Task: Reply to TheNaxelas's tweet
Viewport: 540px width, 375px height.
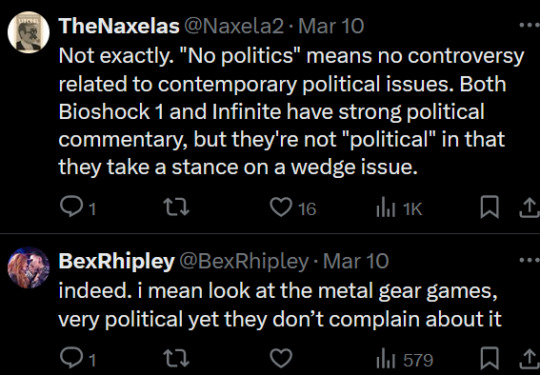Action: point(77,208)
